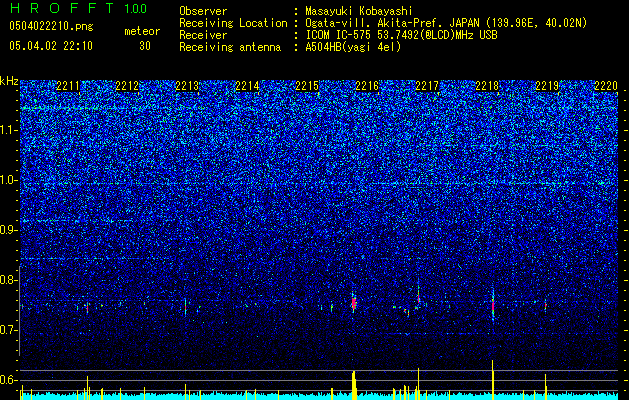
Task: Click the red meteor echo at 2218
Action: pos(493,305)
